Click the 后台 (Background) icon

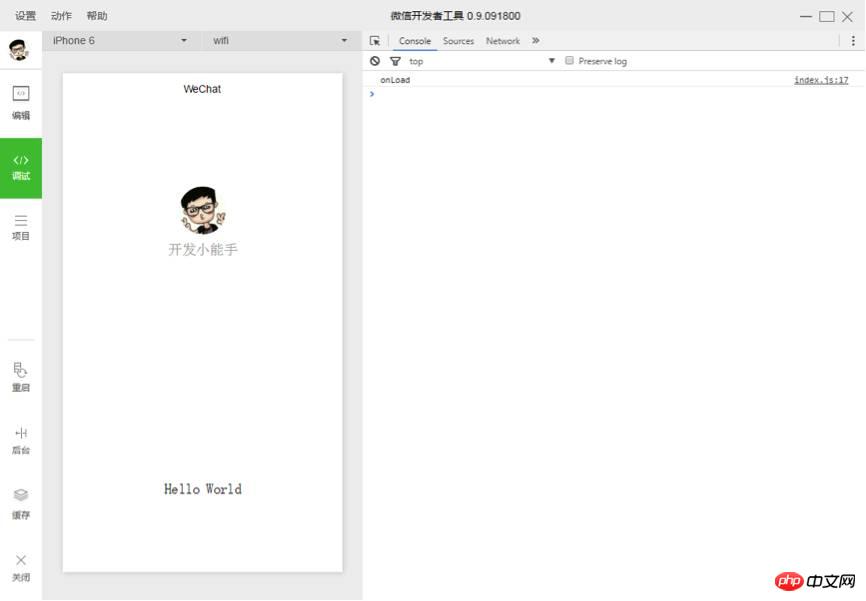click(21, 439)
